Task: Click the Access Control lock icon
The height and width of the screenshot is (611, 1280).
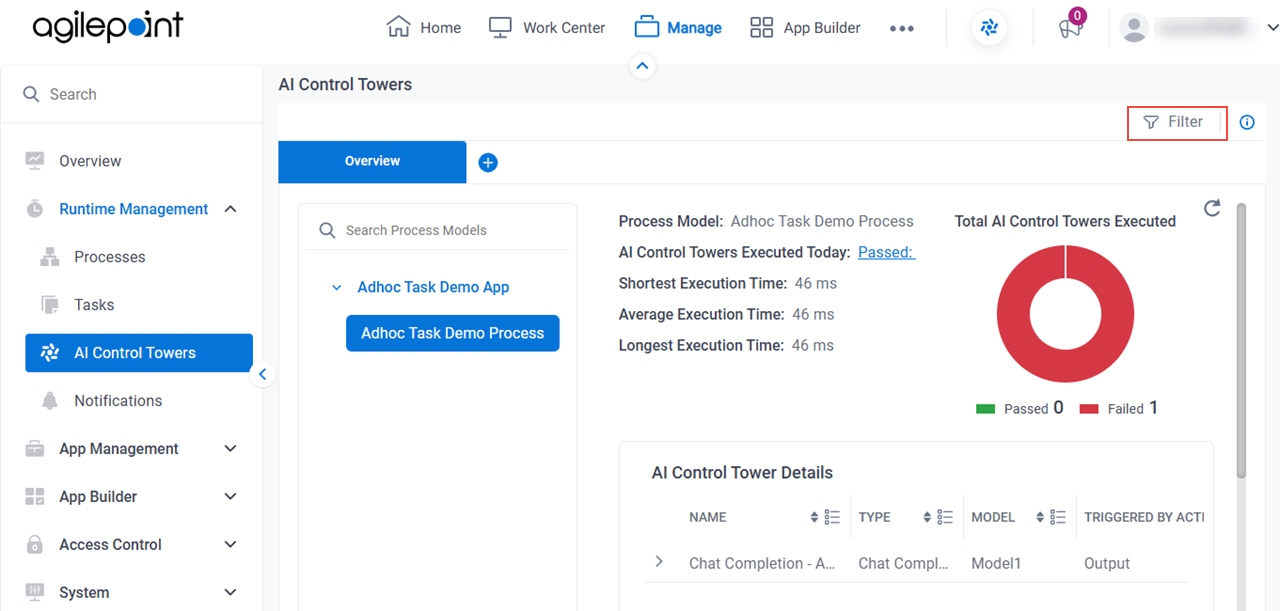Action: point(35,545)
